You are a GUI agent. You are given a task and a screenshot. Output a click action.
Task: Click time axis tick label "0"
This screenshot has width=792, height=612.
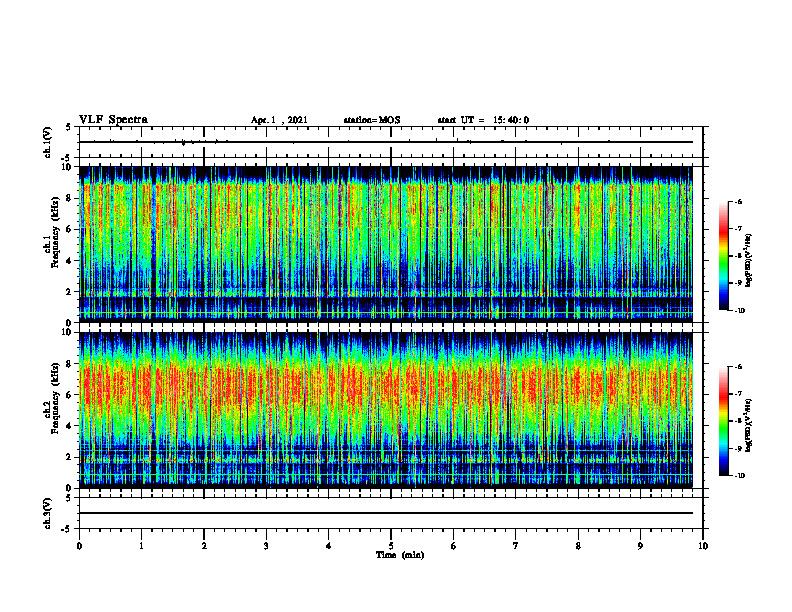coord(79,546)
